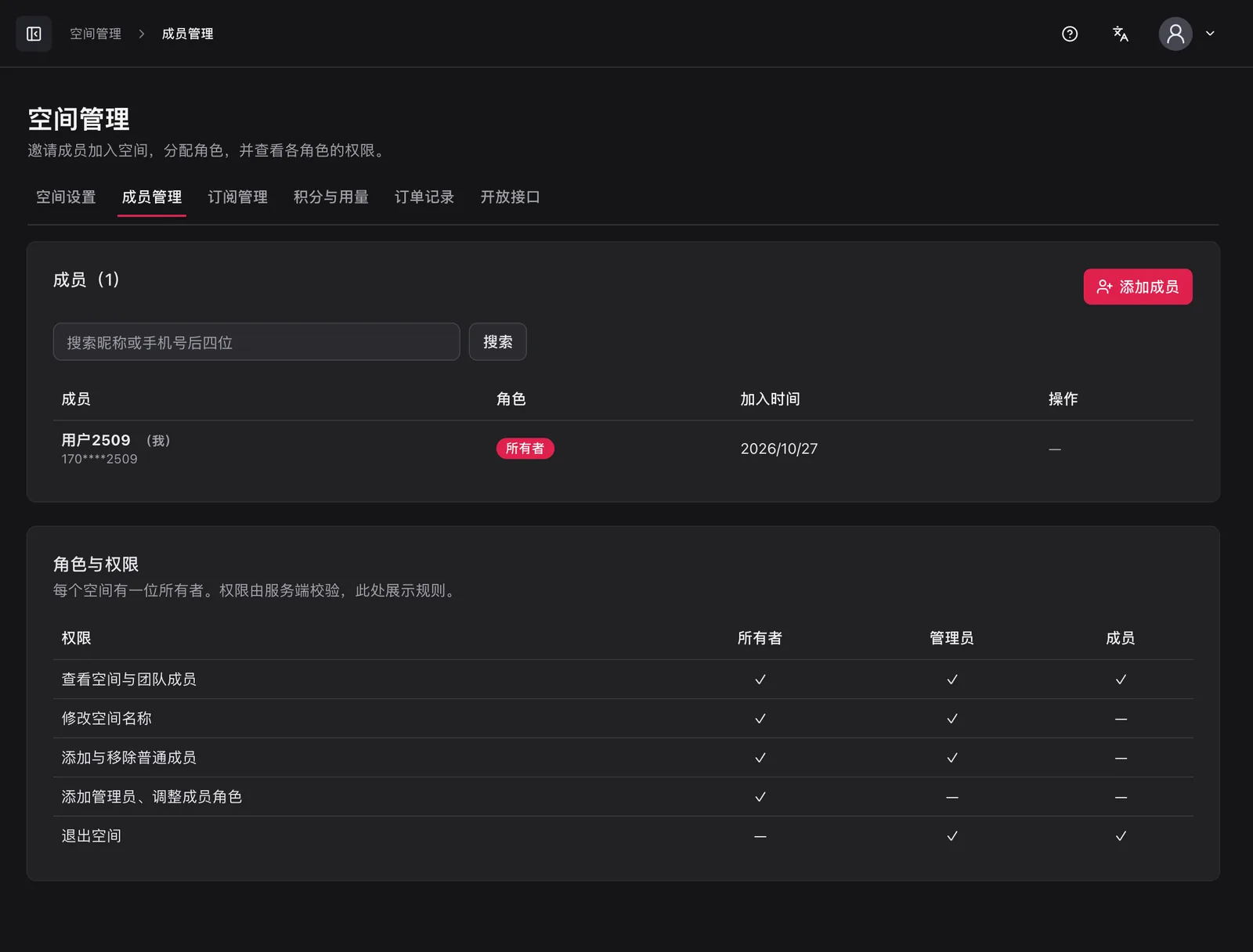
Task: Collapse the sidebar panel icon
Action: (34, 34)
